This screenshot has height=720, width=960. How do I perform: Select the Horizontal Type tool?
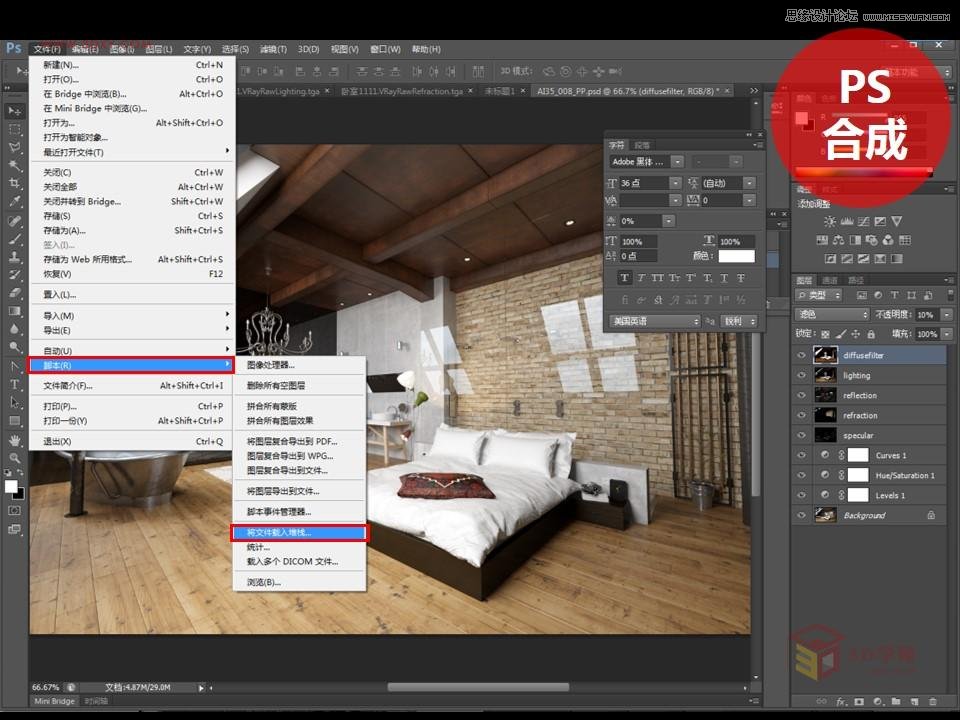(x=15, y=384)
